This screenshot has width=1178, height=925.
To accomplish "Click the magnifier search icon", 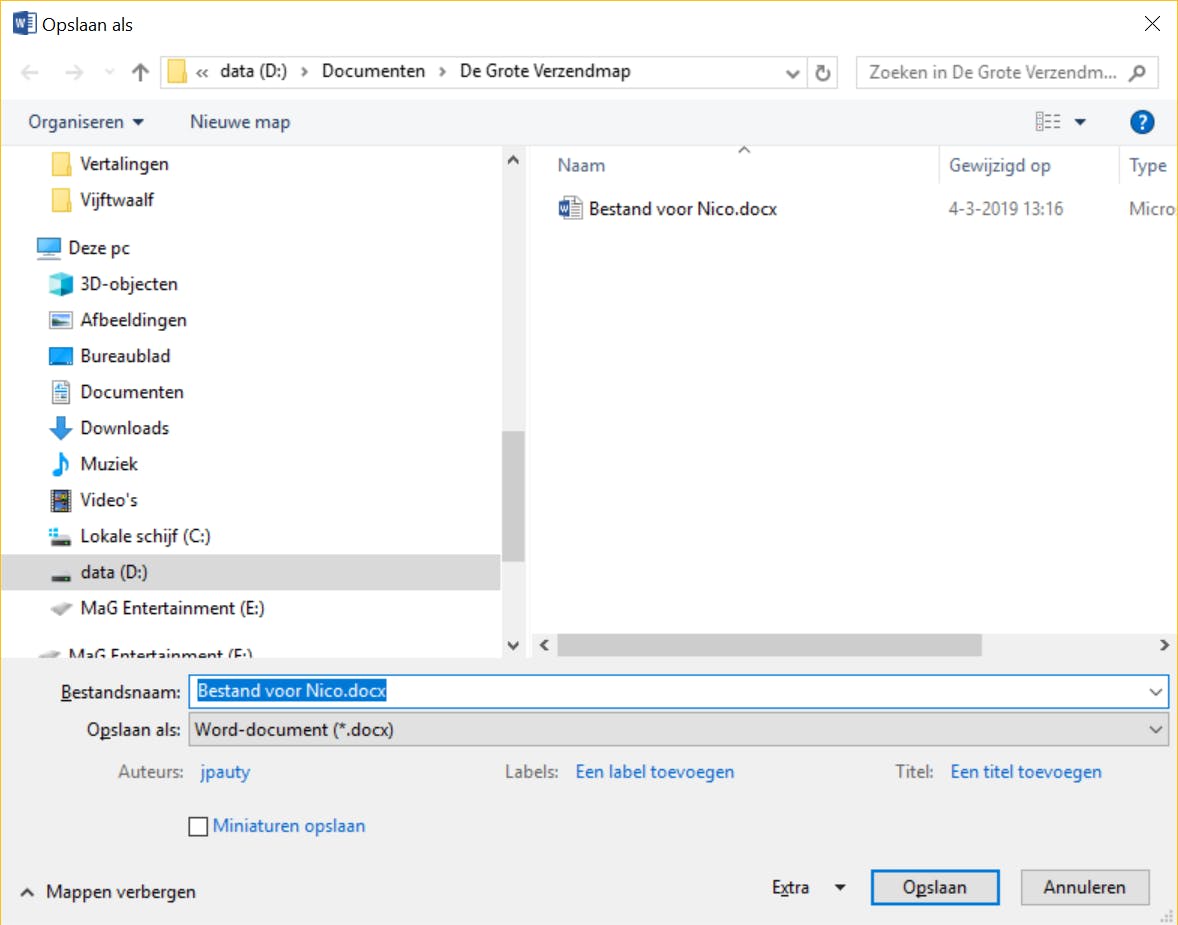I will 1137,73.
